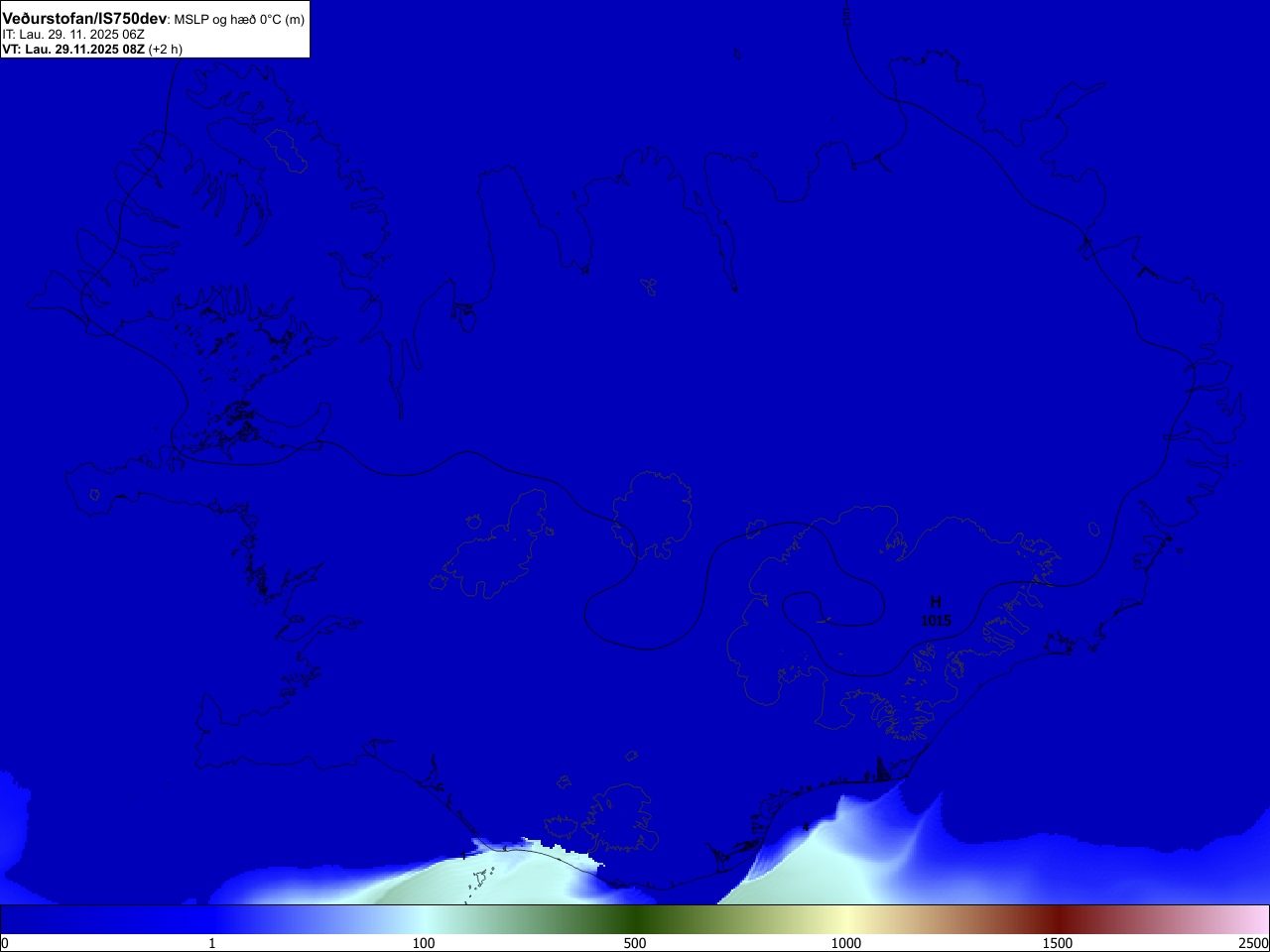
Task: Select the VT: Lau. 29.11.2025 08Z (+2 h) line
Action: (92, 49)
